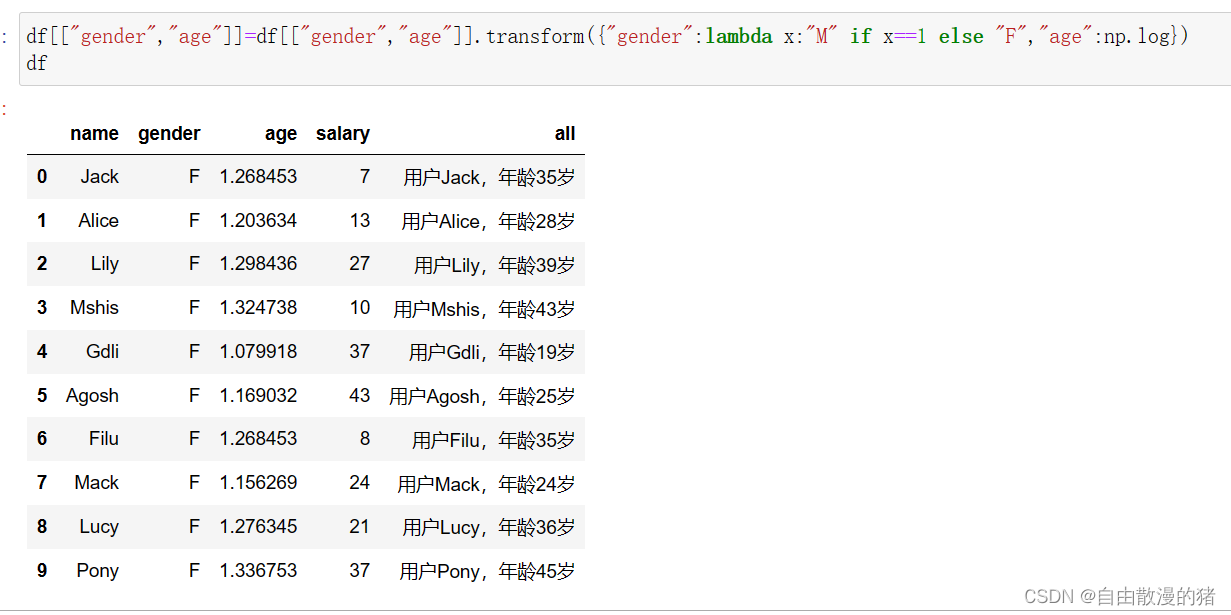The height and width of the screenshot is (615, 1231).
Task: Select the "salary" column header
Action: click(x=343, y=134)
